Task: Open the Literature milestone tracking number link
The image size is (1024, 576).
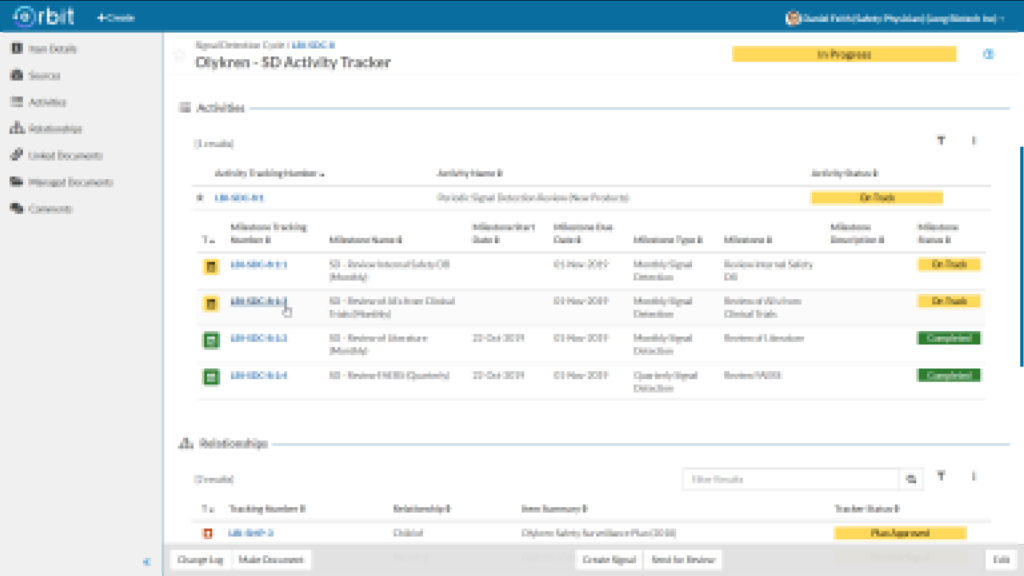Action: 259,338
